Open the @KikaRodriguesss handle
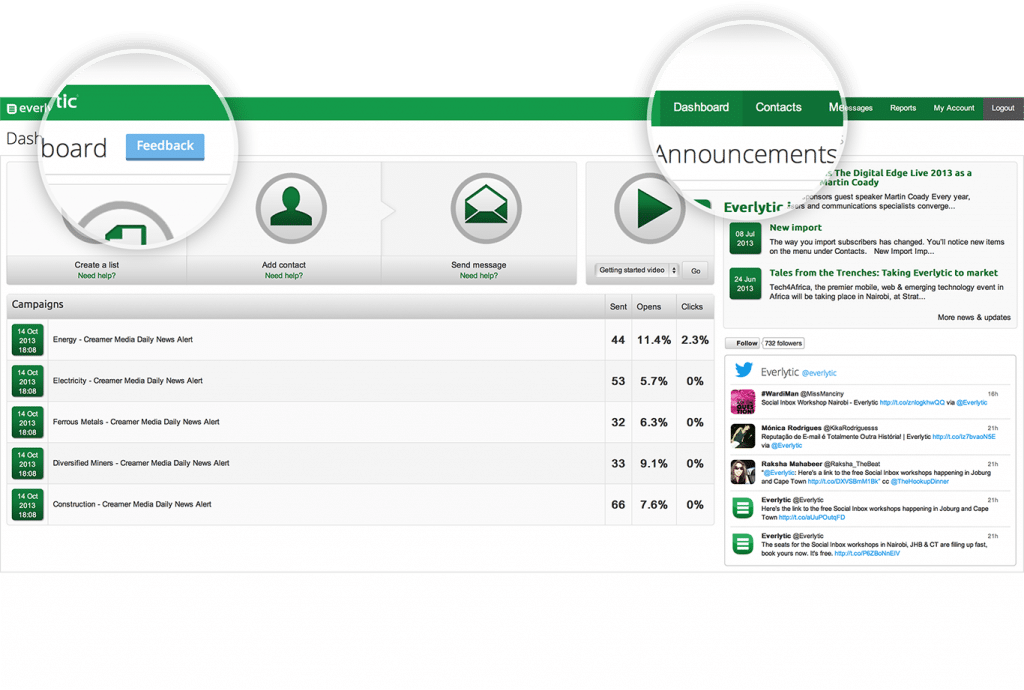1024x690 pixels. point(851,428)
